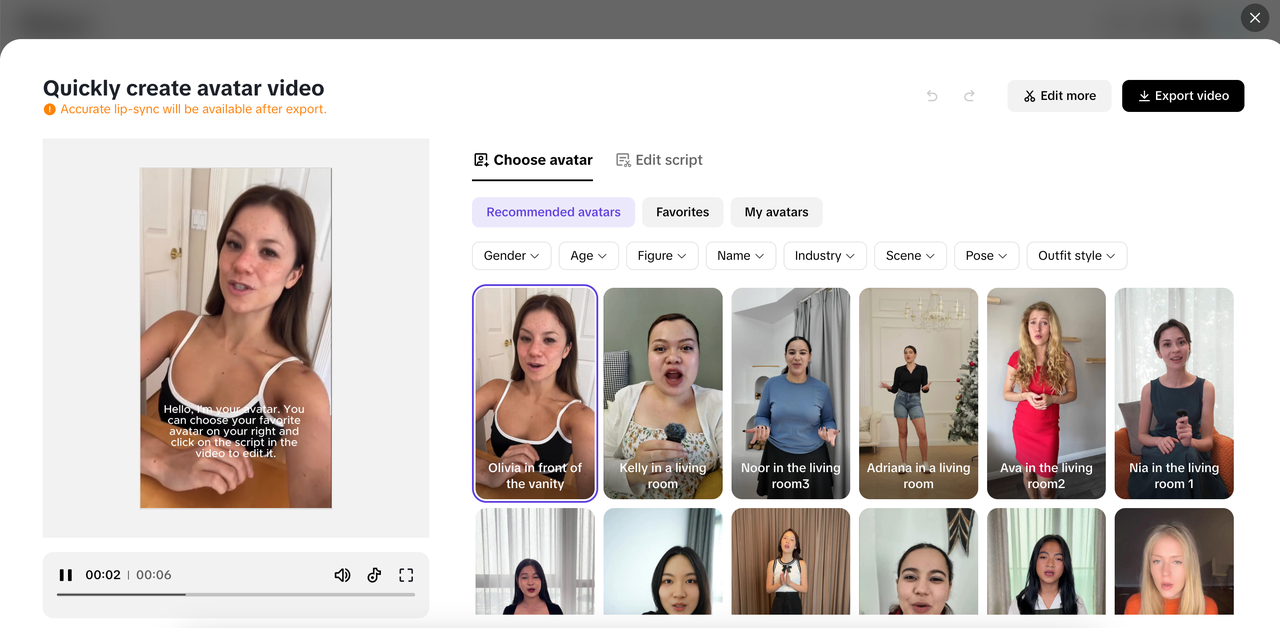Image resolution: width=1280 pixels, height=628 pixels.
Task: Open the Scene filter dropdown
Action: (910, 256)
